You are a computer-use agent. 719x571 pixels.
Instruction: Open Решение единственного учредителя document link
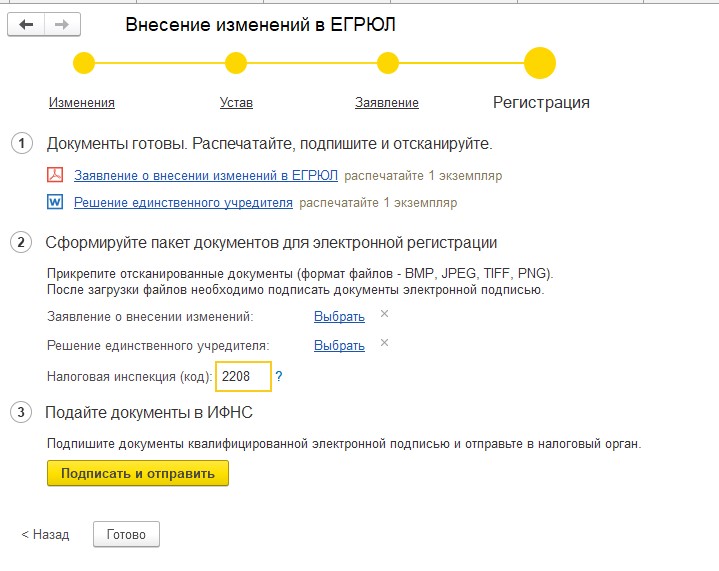coord(183,202)
